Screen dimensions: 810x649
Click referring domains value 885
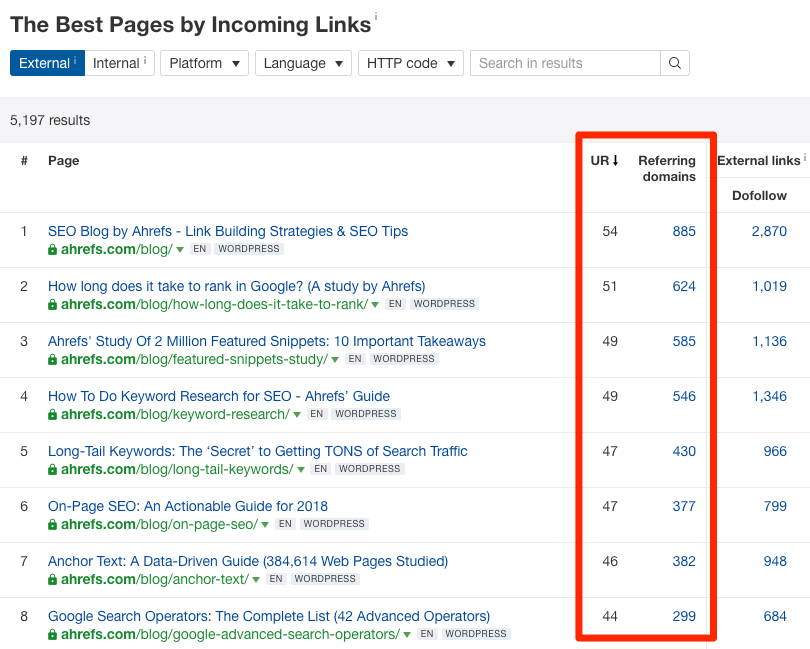point(684,231)
